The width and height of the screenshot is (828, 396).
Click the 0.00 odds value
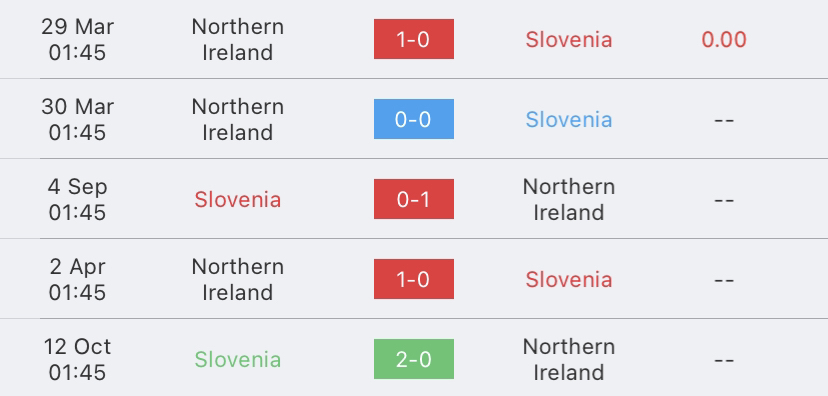[x=724, y=40]
